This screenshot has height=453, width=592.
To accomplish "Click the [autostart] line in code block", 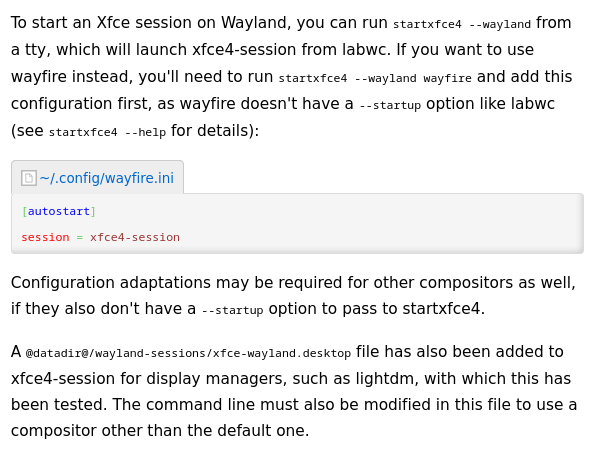I will (x=59, y=211).
